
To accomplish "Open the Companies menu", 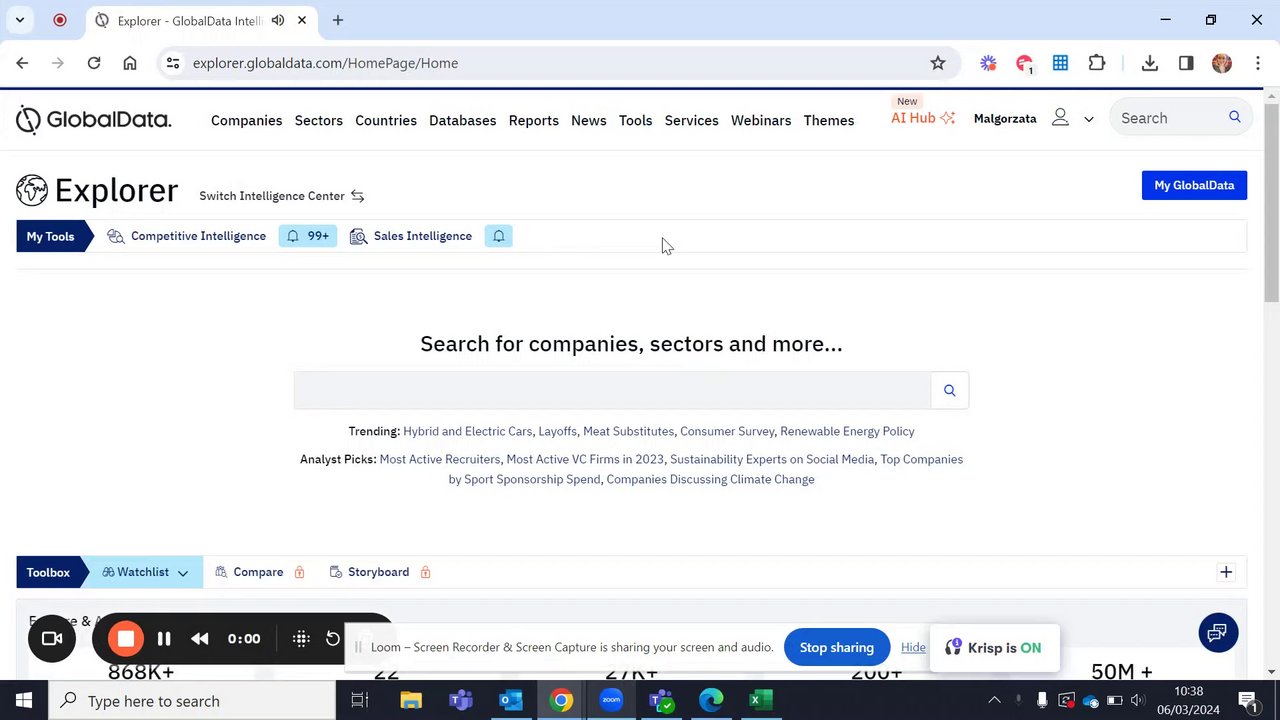I will (247, 120).
